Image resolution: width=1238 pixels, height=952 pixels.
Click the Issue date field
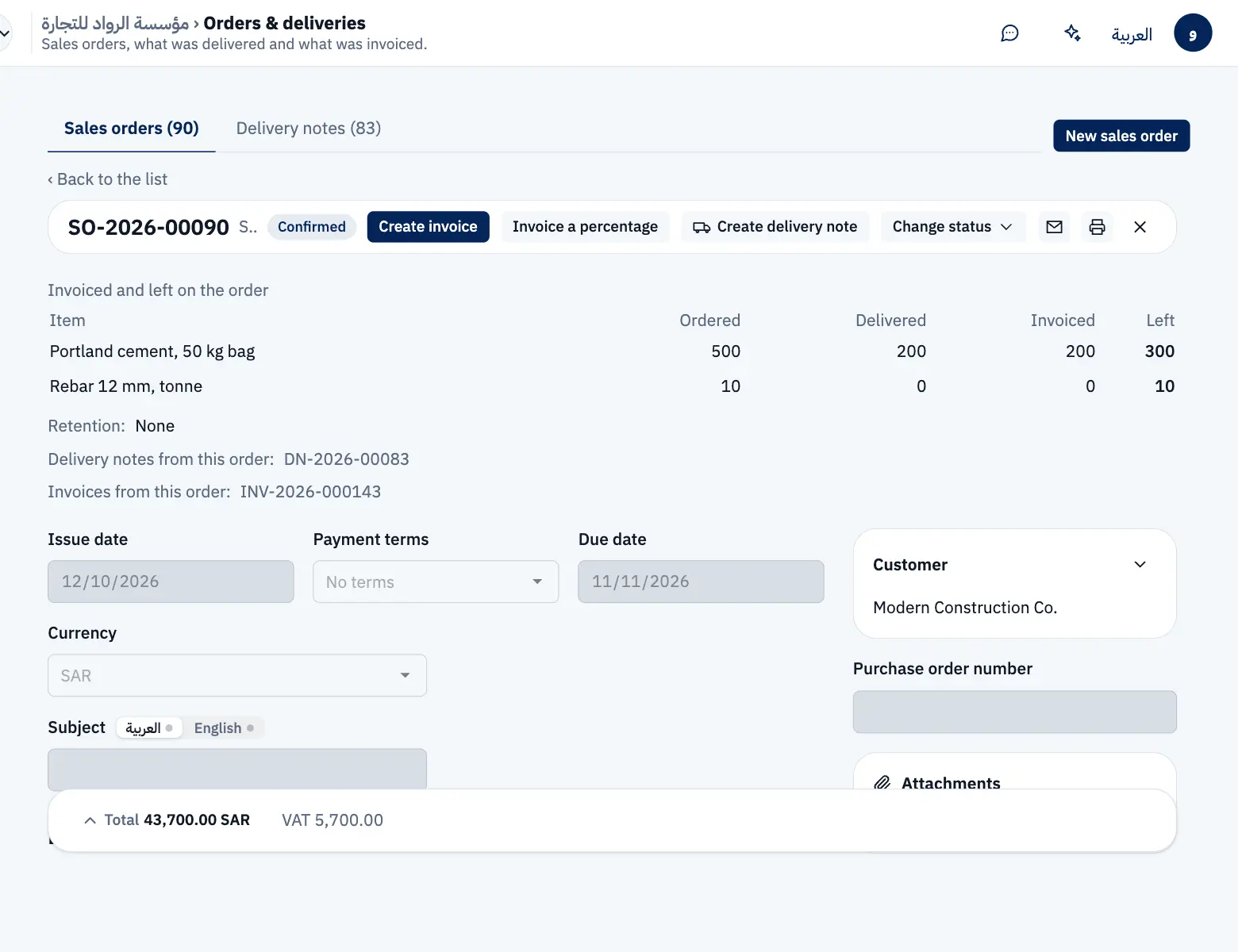point(171,582)
